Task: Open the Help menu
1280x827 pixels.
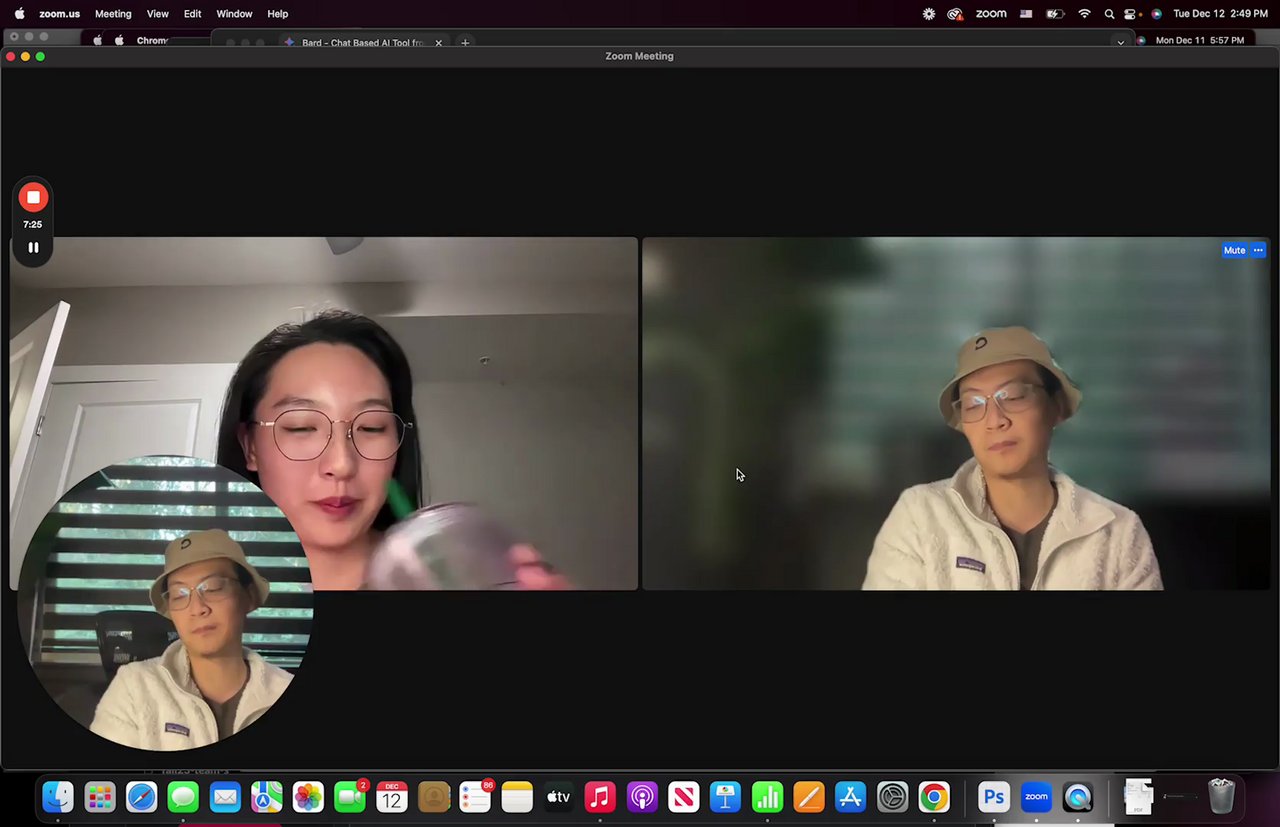Action: pos(278,14)
